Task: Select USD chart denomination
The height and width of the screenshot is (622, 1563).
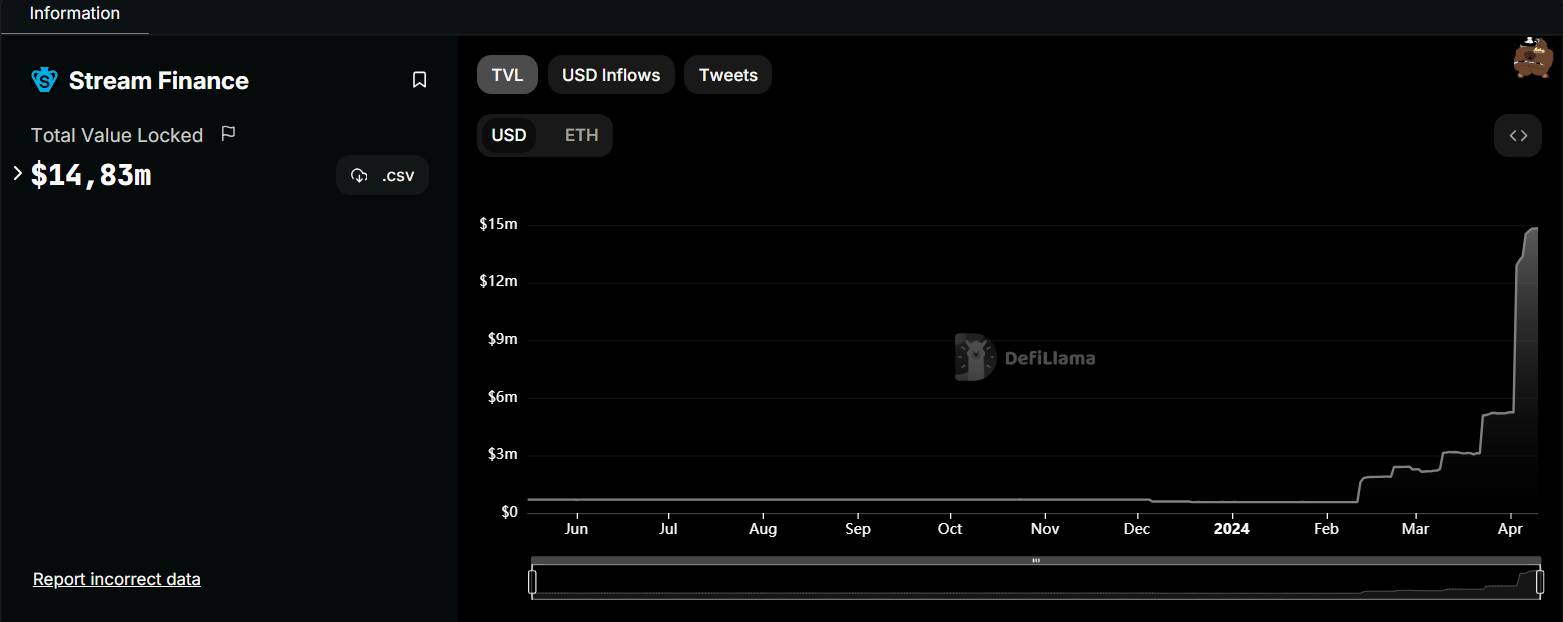Action: click(509, 135)
